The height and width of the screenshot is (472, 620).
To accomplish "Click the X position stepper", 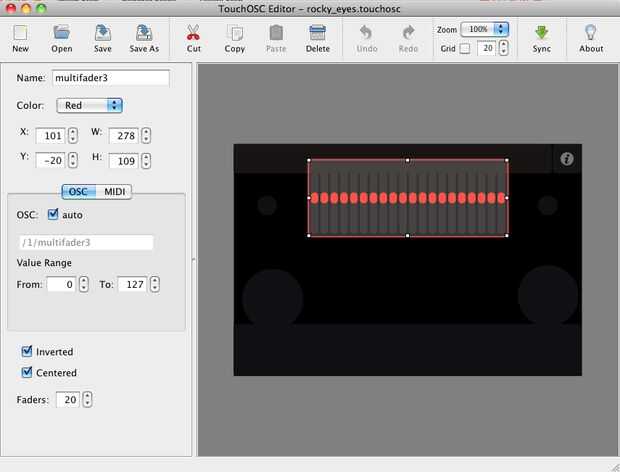I will tap(73, 136).
